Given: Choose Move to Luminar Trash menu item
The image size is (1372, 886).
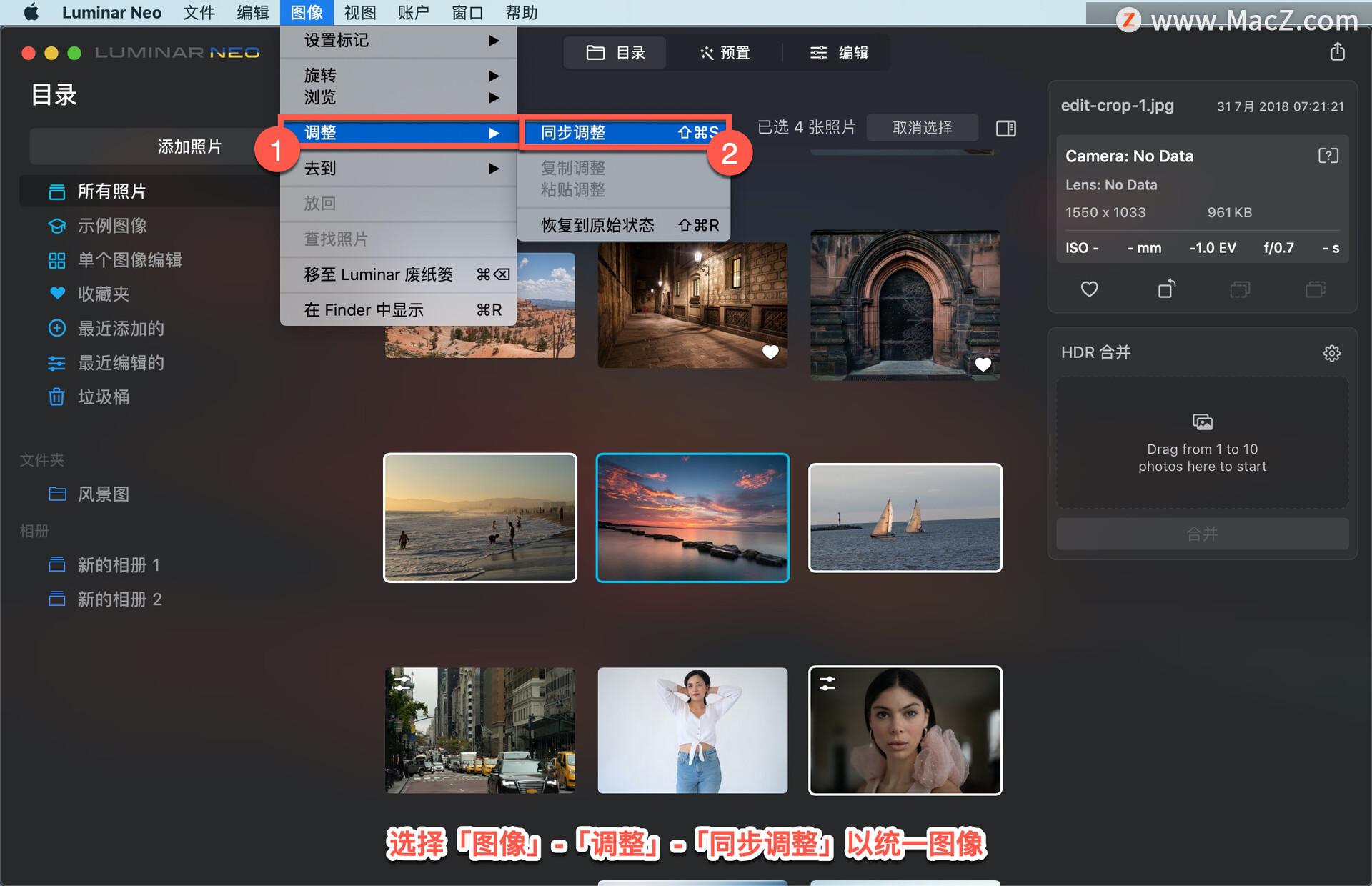Looking at the screenshot, I should 399,274.
